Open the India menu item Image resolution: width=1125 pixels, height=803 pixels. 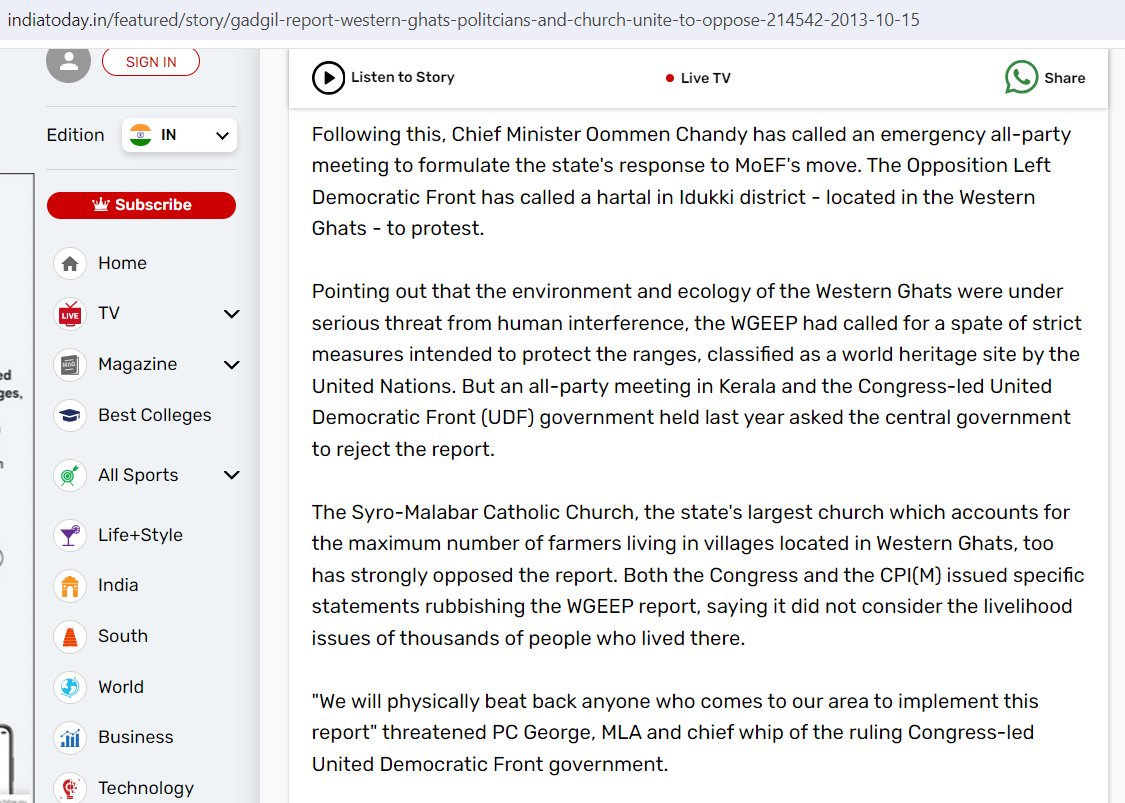click(x=118, y=586)
